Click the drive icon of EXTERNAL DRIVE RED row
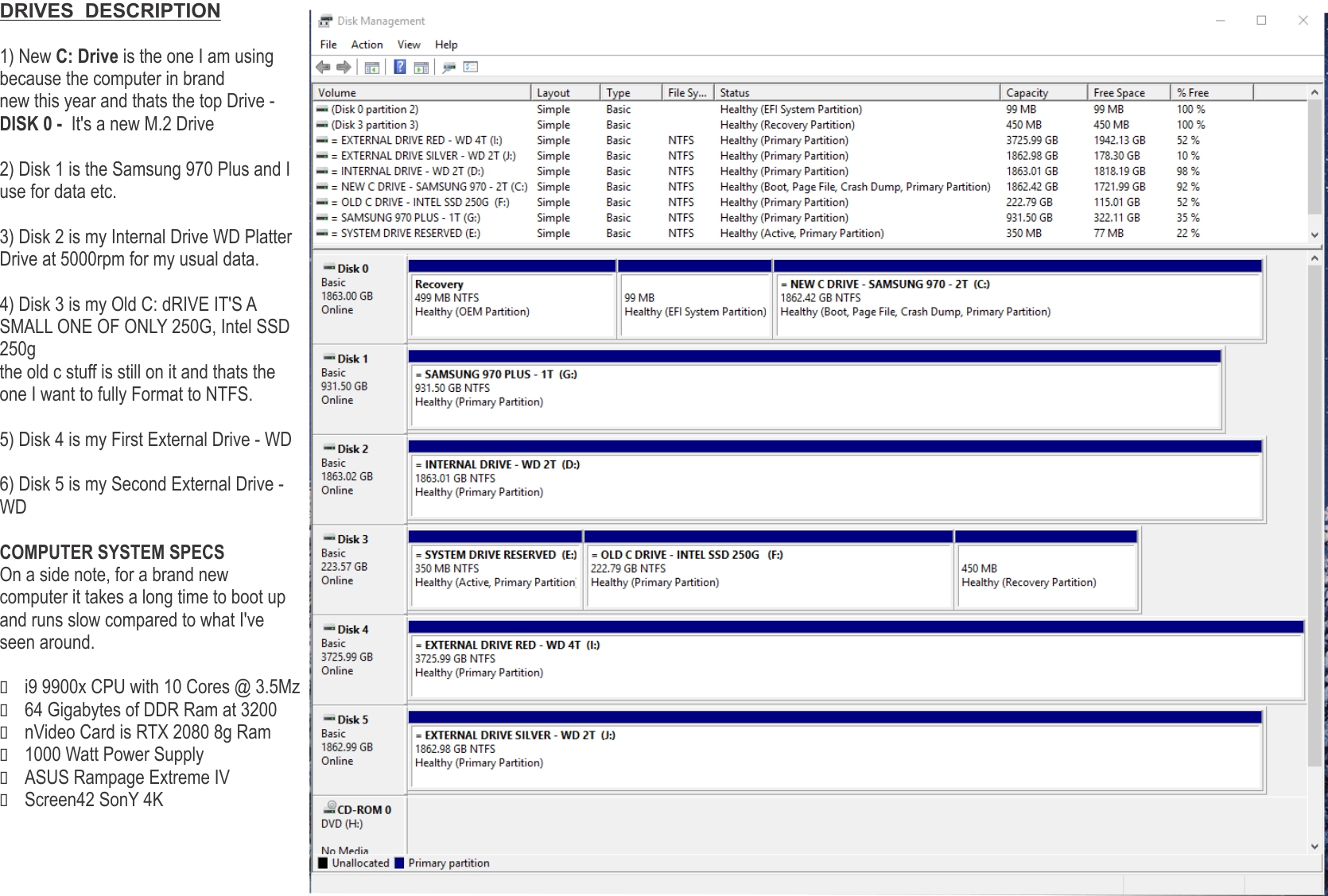The width and height of the screenshot is (1328, 896). [322, 141]
